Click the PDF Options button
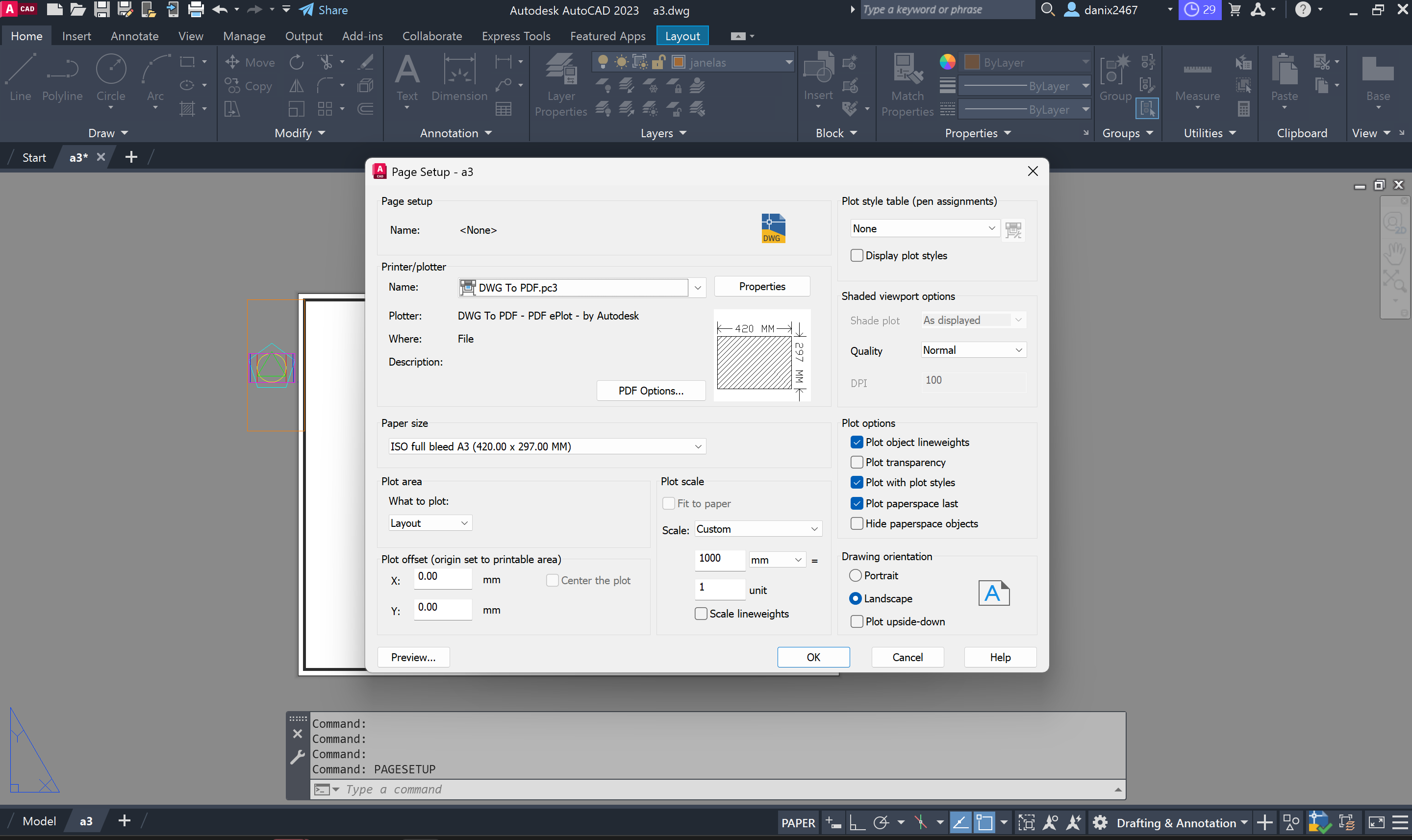The width and height of the screenshot is (1412, 840). click(651, 391)
